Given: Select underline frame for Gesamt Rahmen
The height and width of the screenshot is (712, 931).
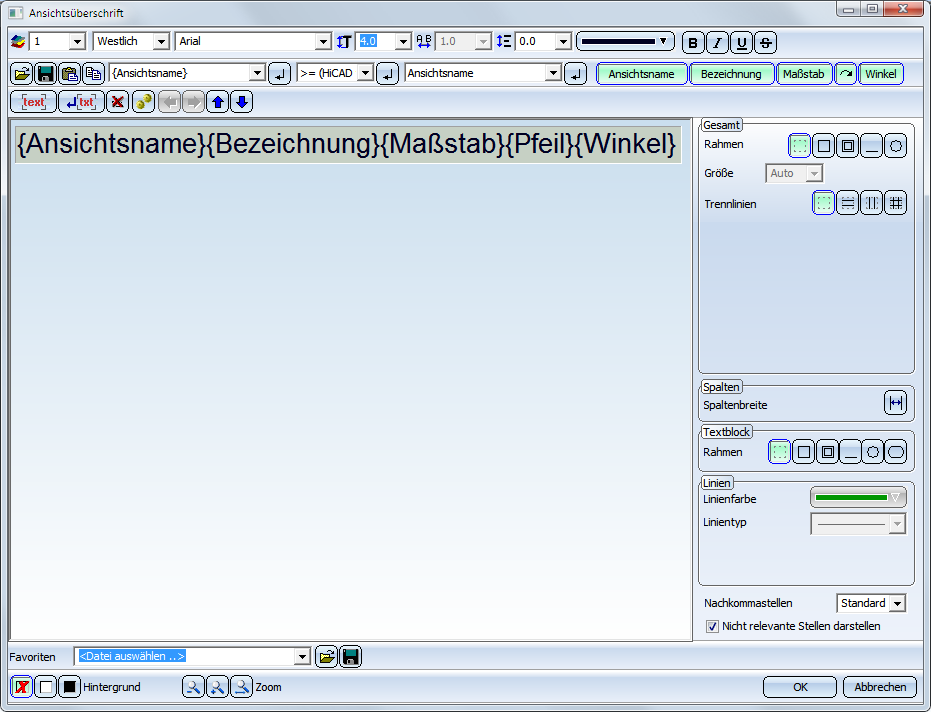Looking at the screenshot, I should pyautogui.click(x=872, y=145).
